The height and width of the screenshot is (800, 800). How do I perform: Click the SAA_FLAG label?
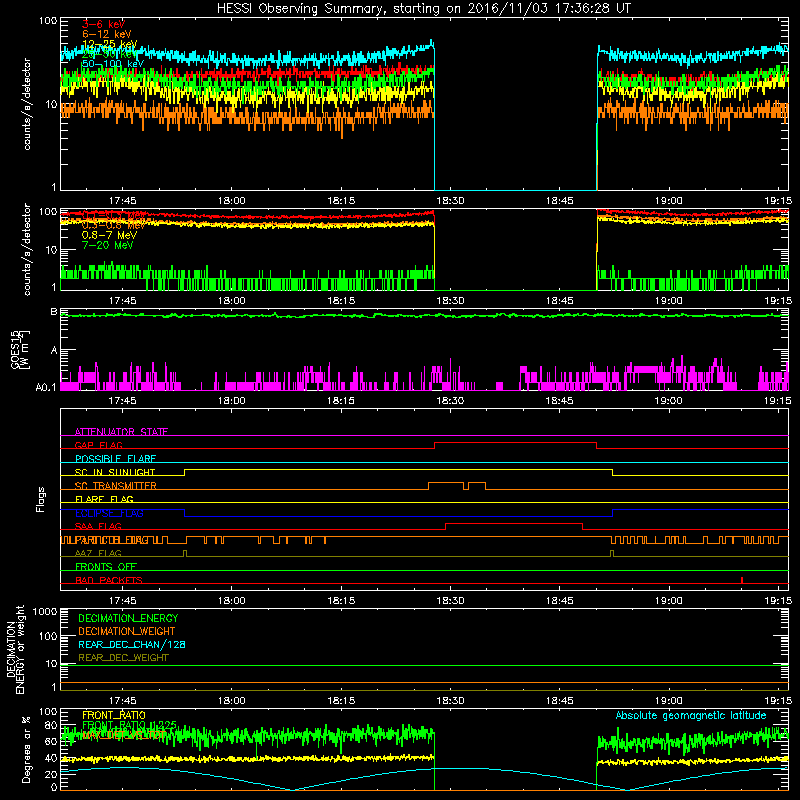click(98, 527)
